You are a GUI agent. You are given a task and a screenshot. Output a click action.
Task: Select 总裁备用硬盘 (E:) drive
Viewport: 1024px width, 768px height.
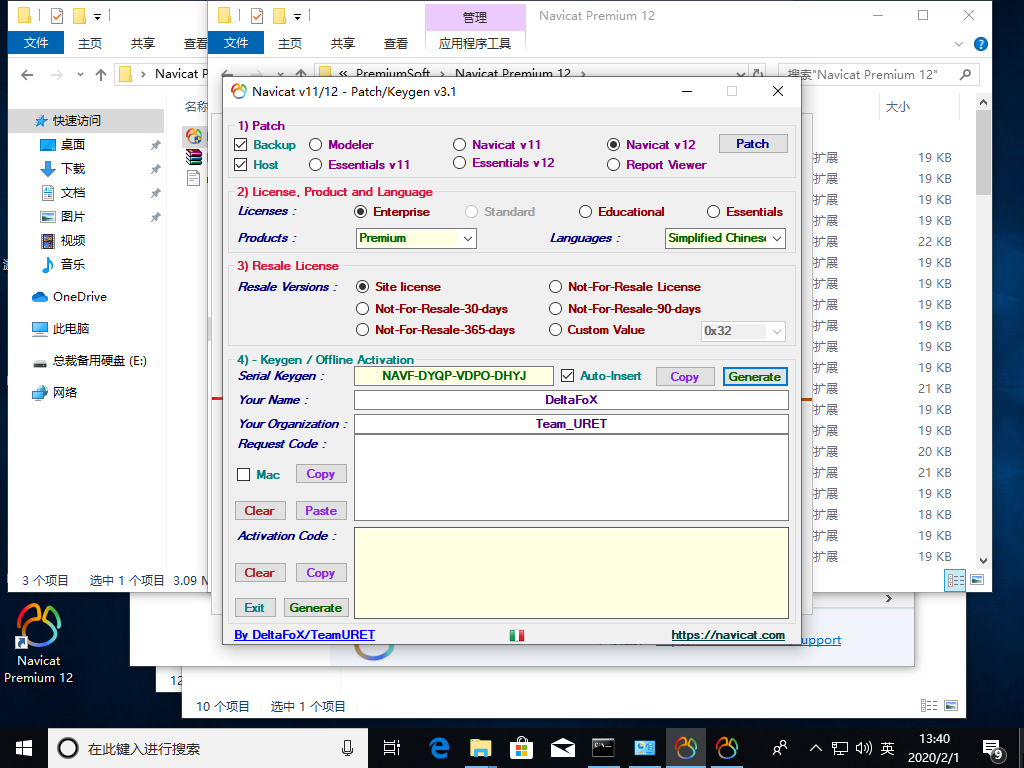point(99,360)
